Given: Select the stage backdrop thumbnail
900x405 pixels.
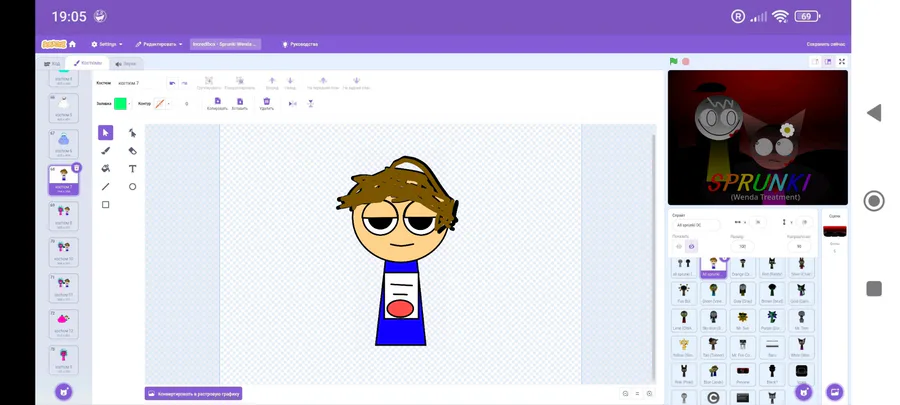Looking at the screenshot, I should pyautogui.click(x=835, y=231).
